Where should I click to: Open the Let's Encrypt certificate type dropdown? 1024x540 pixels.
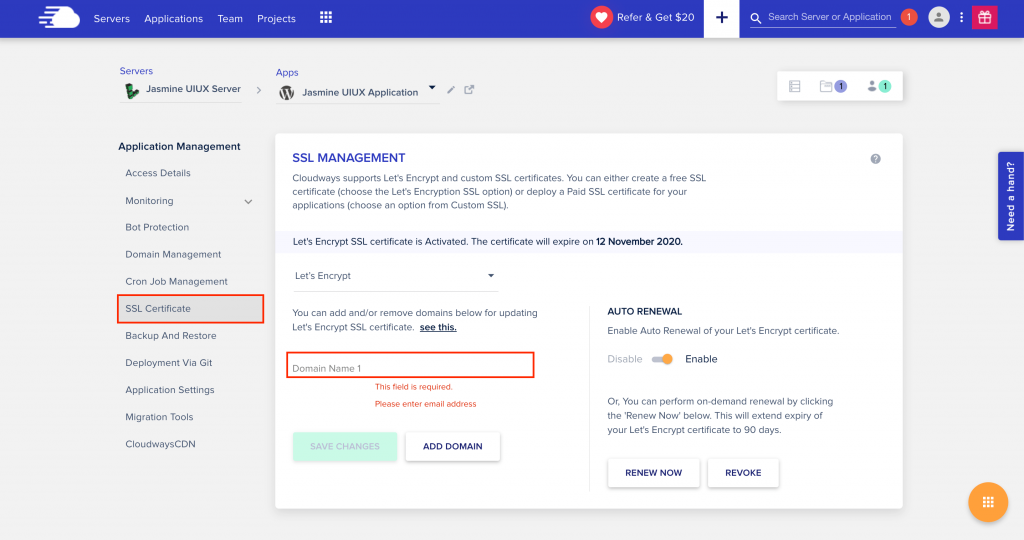(394, 276)
